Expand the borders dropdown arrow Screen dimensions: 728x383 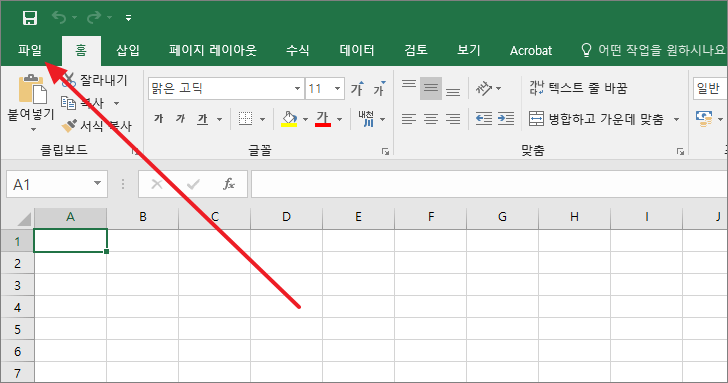[262, 120]
